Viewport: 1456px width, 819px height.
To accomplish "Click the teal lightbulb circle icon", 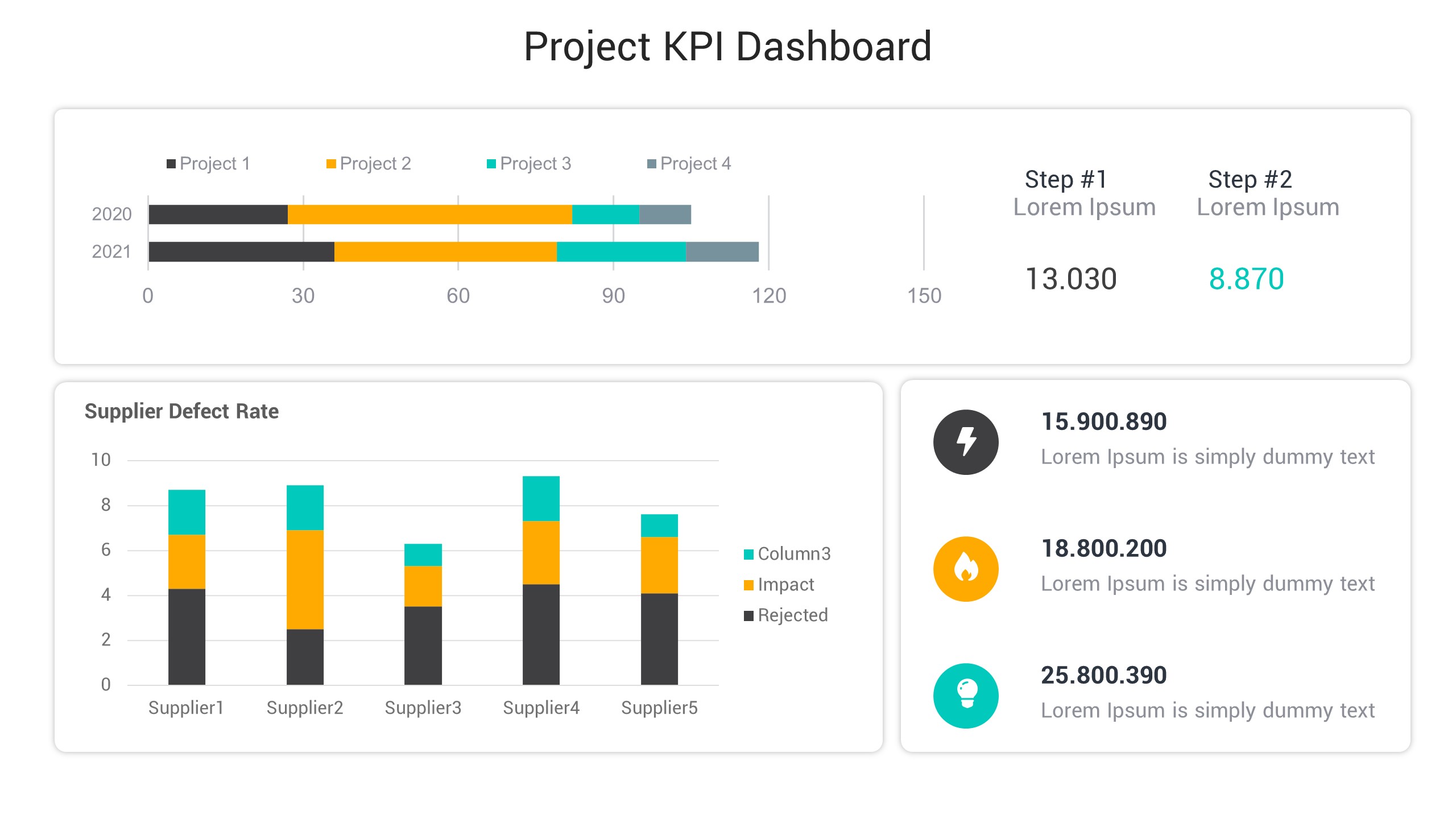I will click(x=966, y=696).
